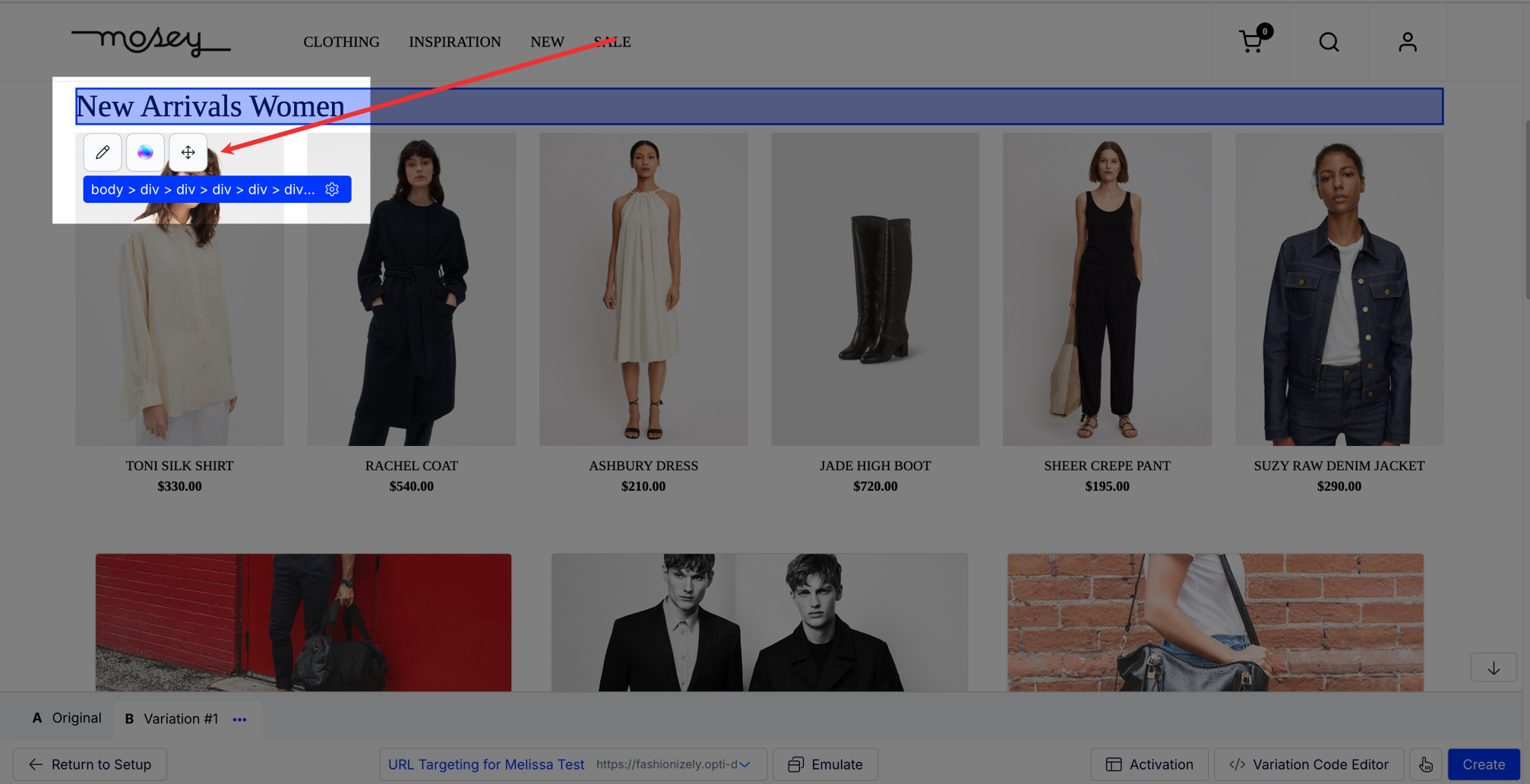This screenshot has height=784, width=1530.
Task: Click the body > div selector path
Action: point(203,189)
